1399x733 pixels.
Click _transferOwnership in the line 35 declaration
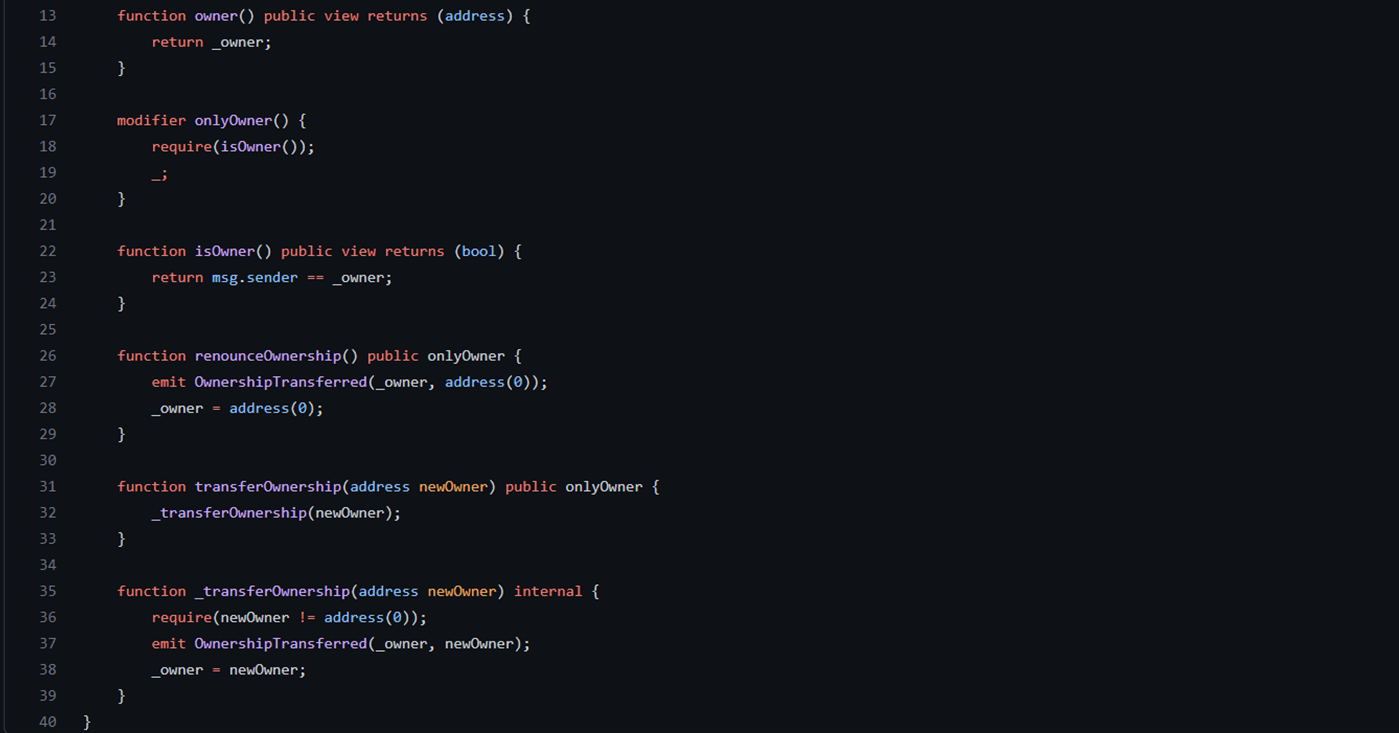272,592
